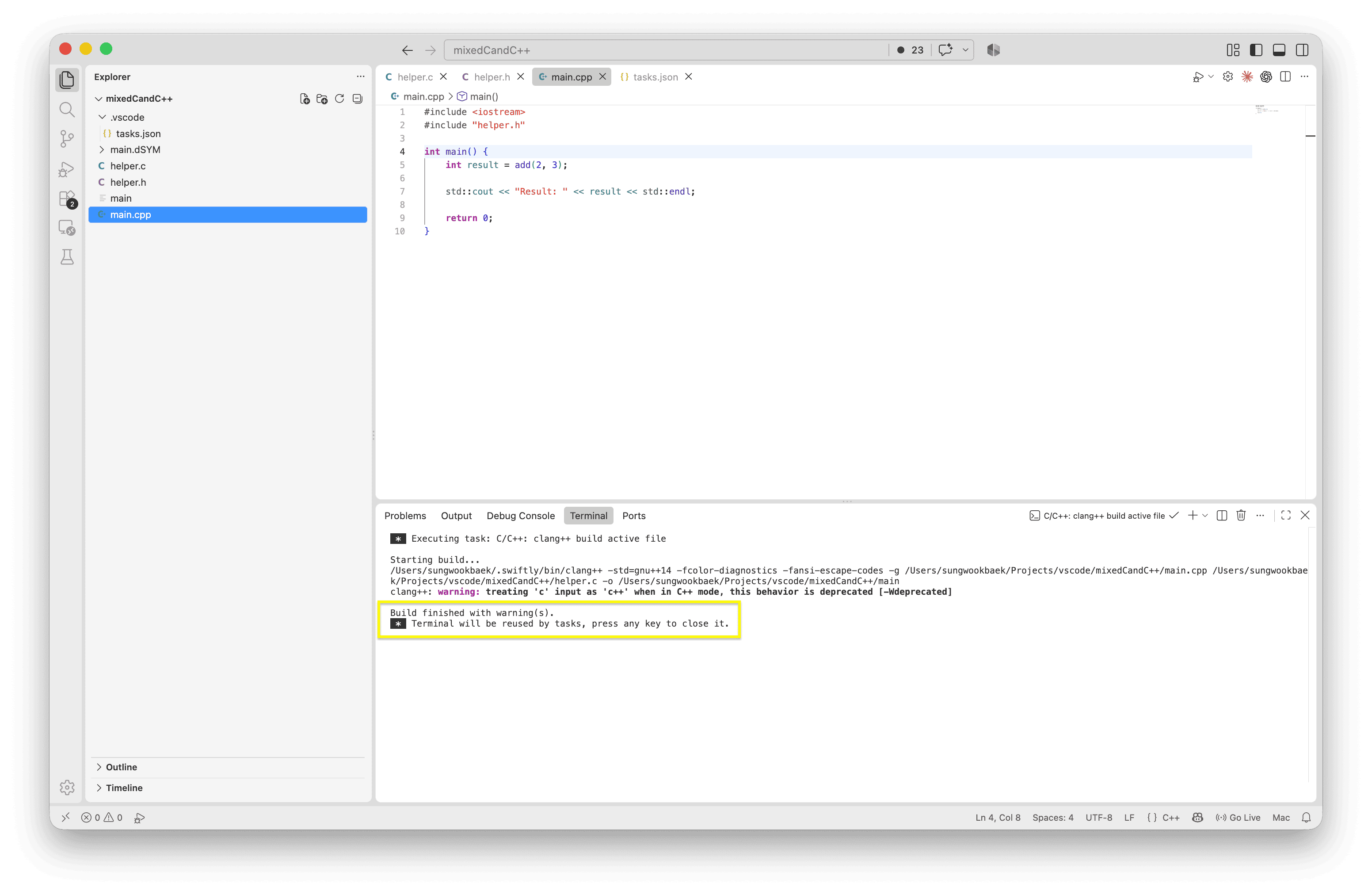This screenshot has width=1372, height=895.
Task: Click the ChatGPT swirl icon in editor toolbar
Action: [x=1266, y=76]
